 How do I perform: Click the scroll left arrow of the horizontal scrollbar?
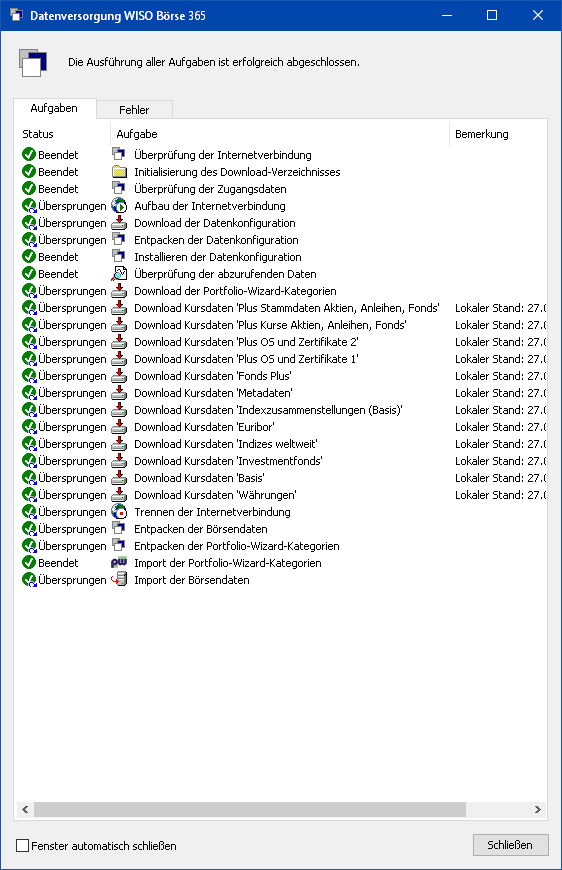[25, 810]
